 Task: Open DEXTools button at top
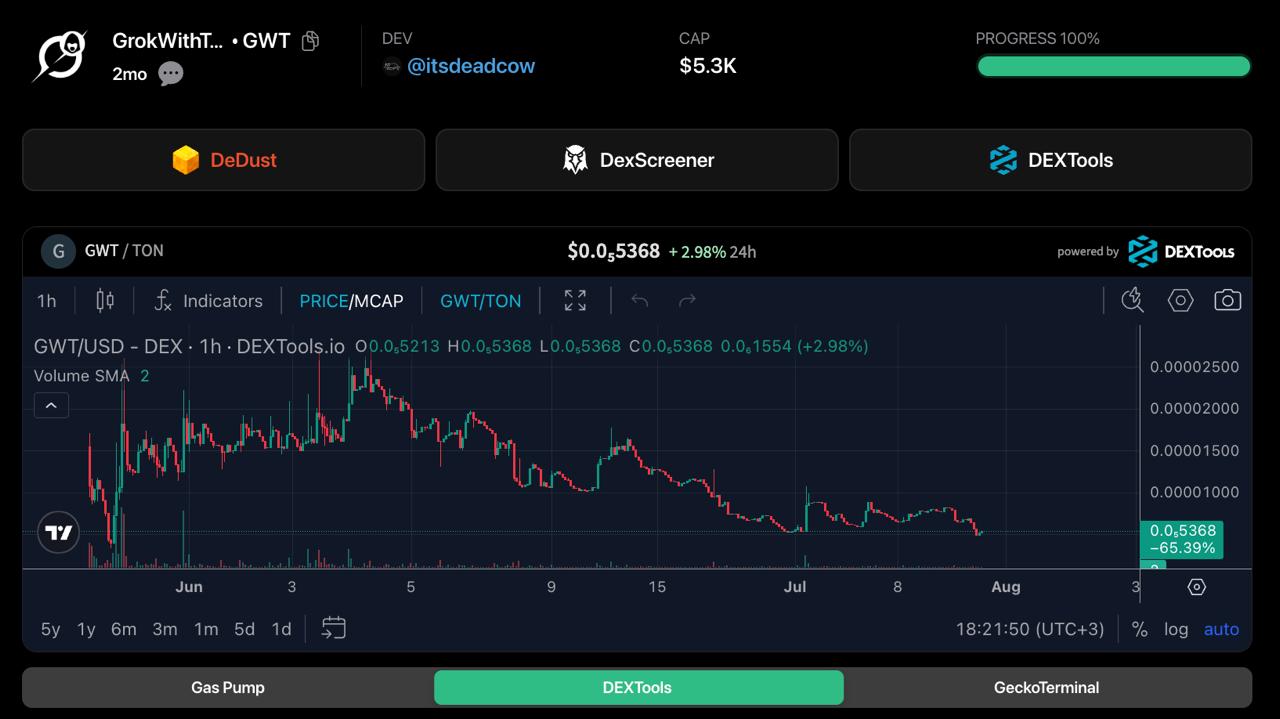1050,160
